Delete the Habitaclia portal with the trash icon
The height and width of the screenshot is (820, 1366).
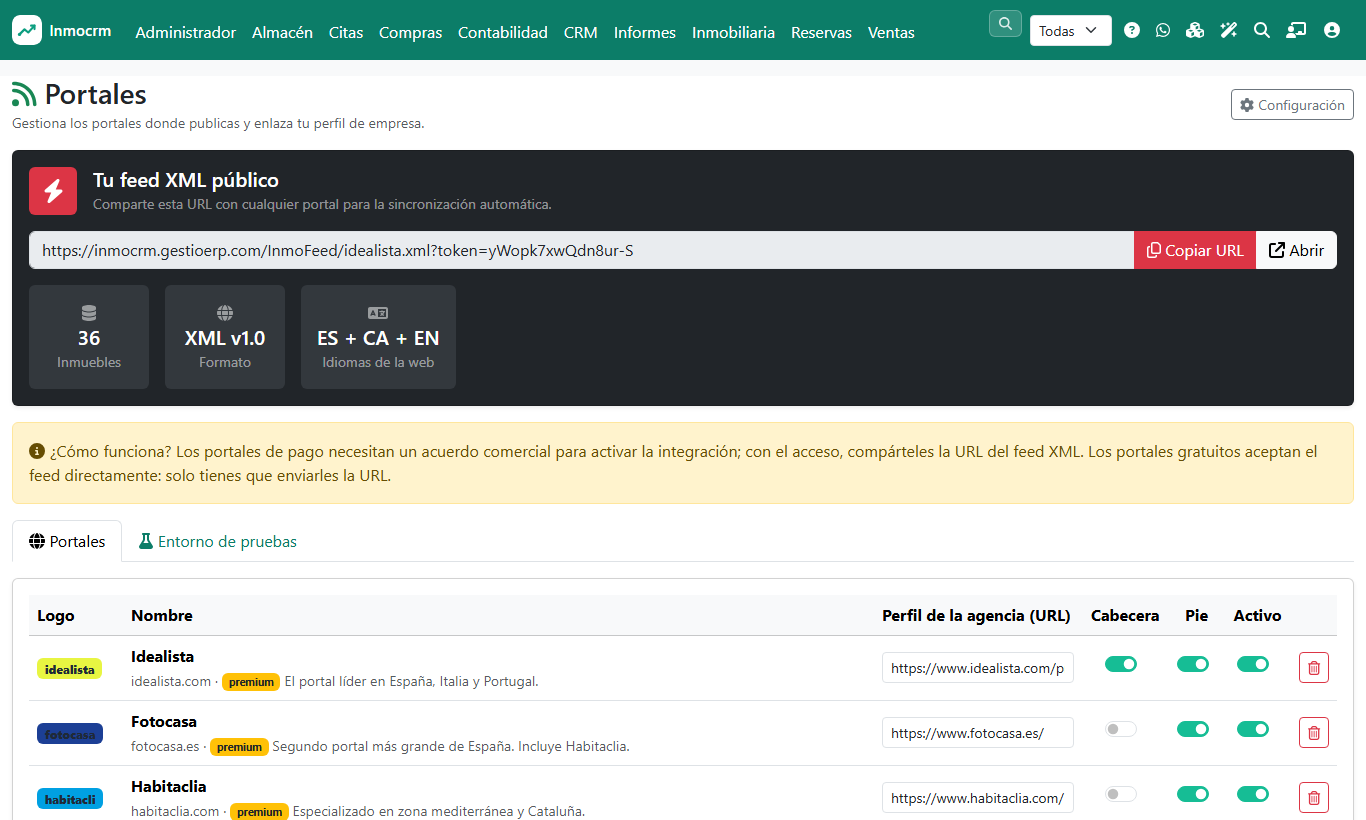1314,798
